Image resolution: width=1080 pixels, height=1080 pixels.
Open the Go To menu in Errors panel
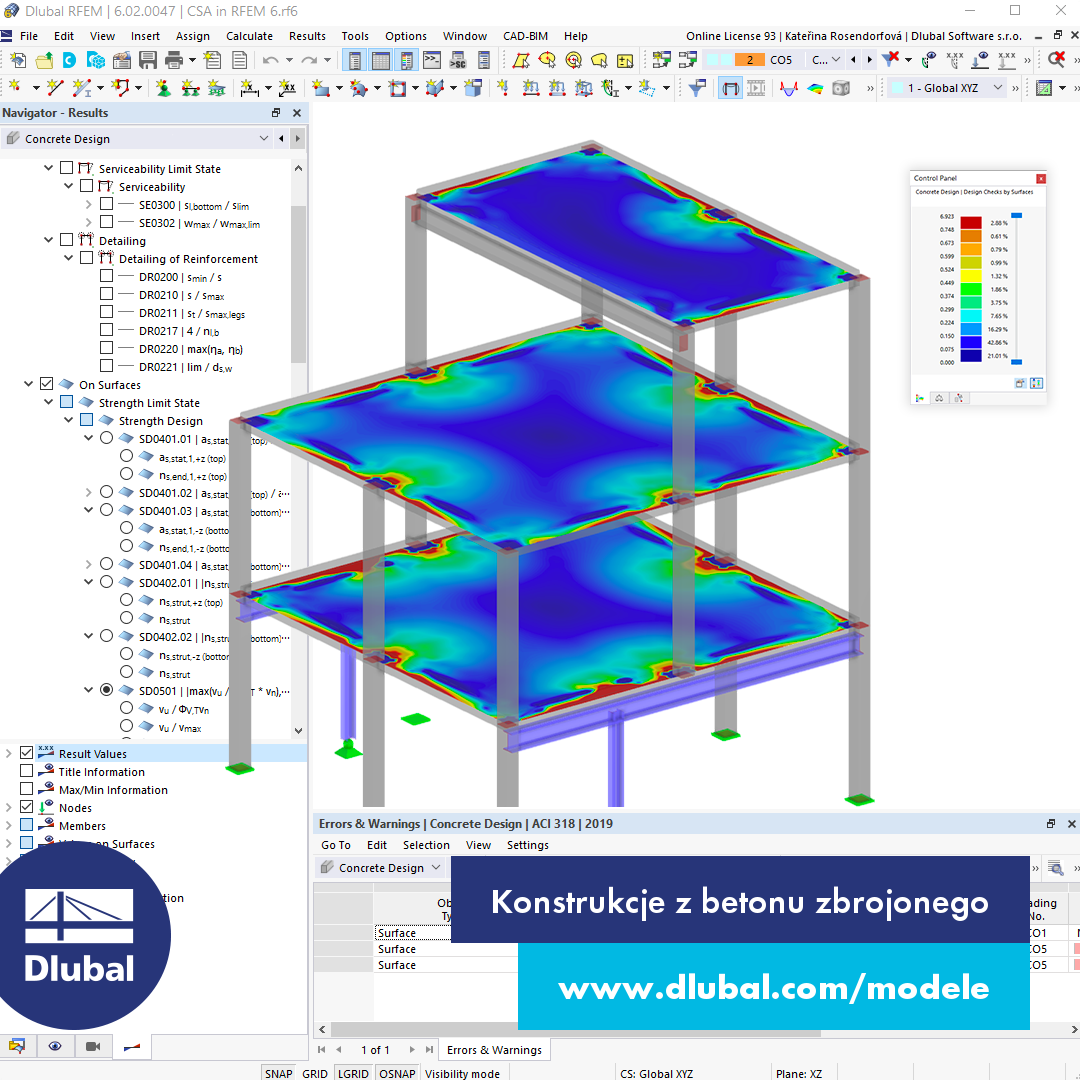coord(335,845)
